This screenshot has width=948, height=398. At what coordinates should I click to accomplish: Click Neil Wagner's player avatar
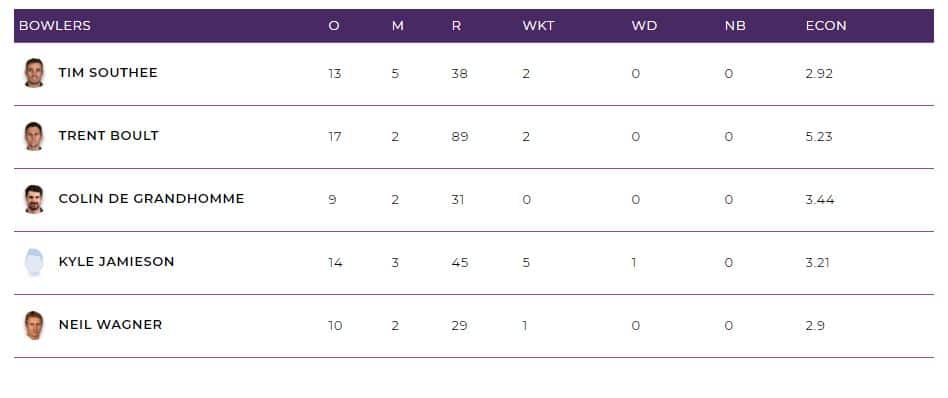click(x=34, y=325)
